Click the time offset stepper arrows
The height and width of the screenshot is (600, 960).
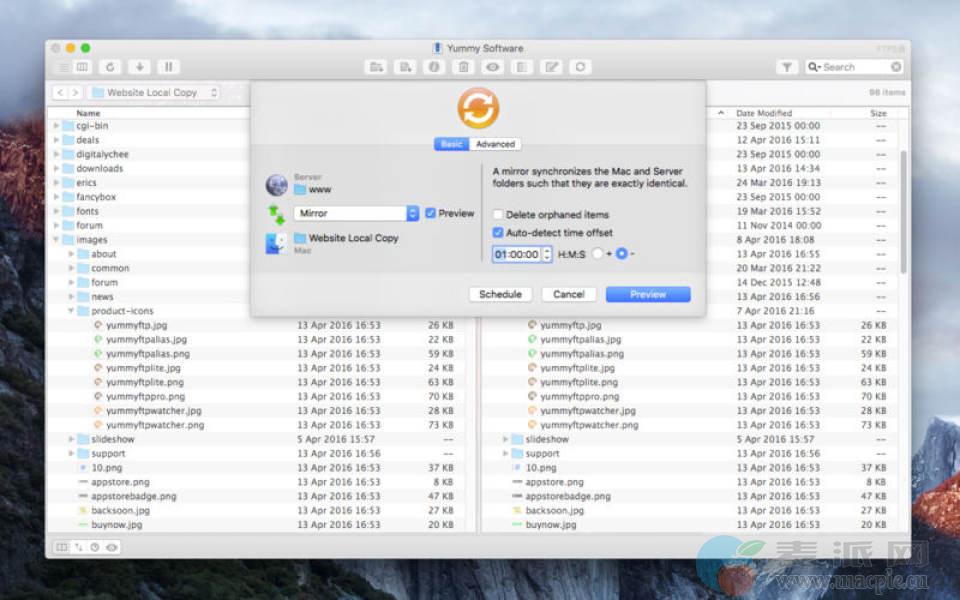pos(547,254)
